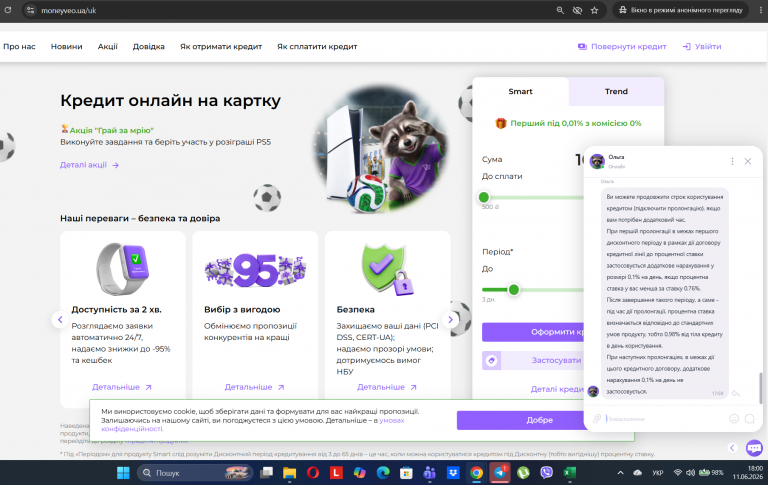
Task: Click the speech bubble icon beside emoji
Action: click(750, 418)
